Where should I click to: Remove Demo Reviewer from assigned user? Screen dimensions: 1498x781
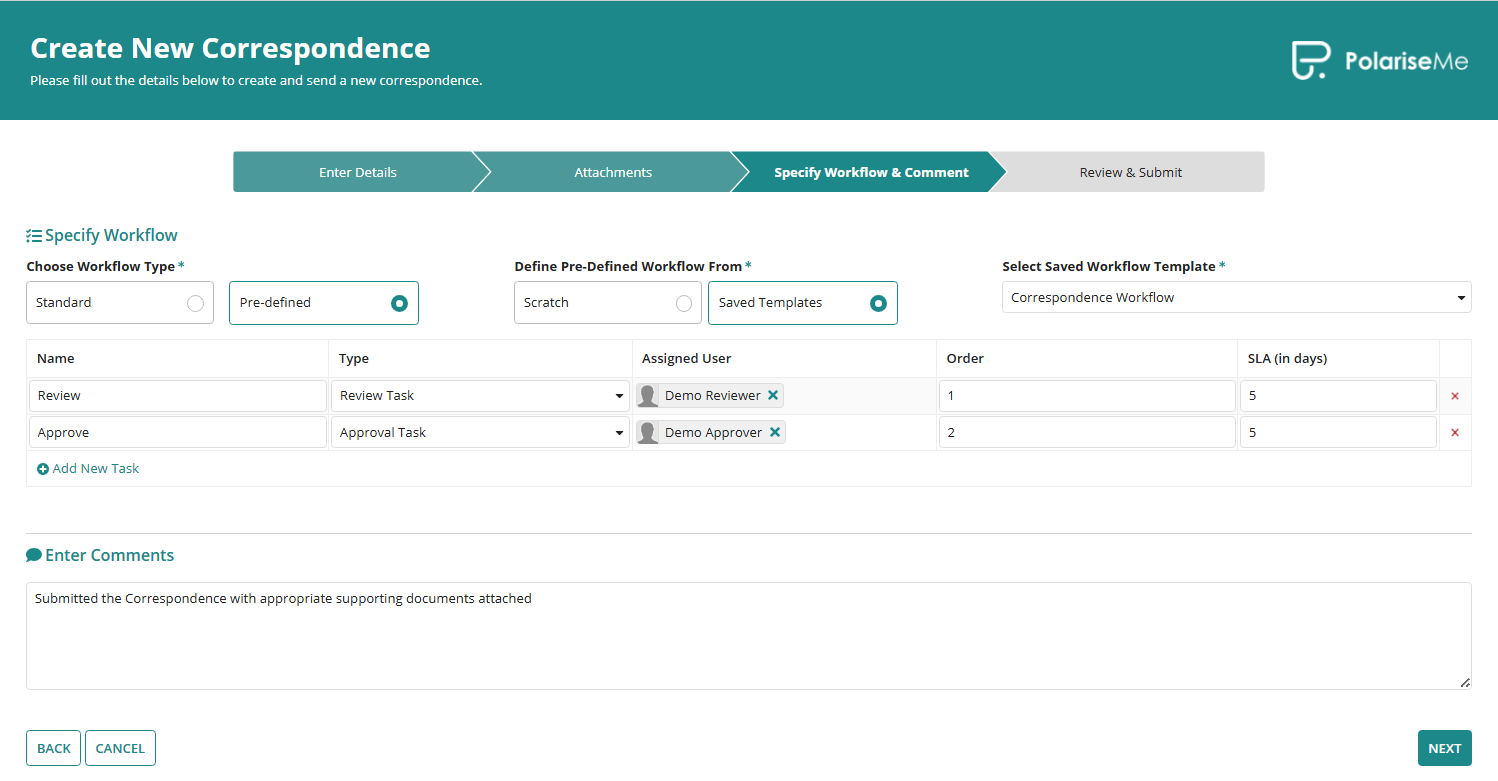point(773,396)
